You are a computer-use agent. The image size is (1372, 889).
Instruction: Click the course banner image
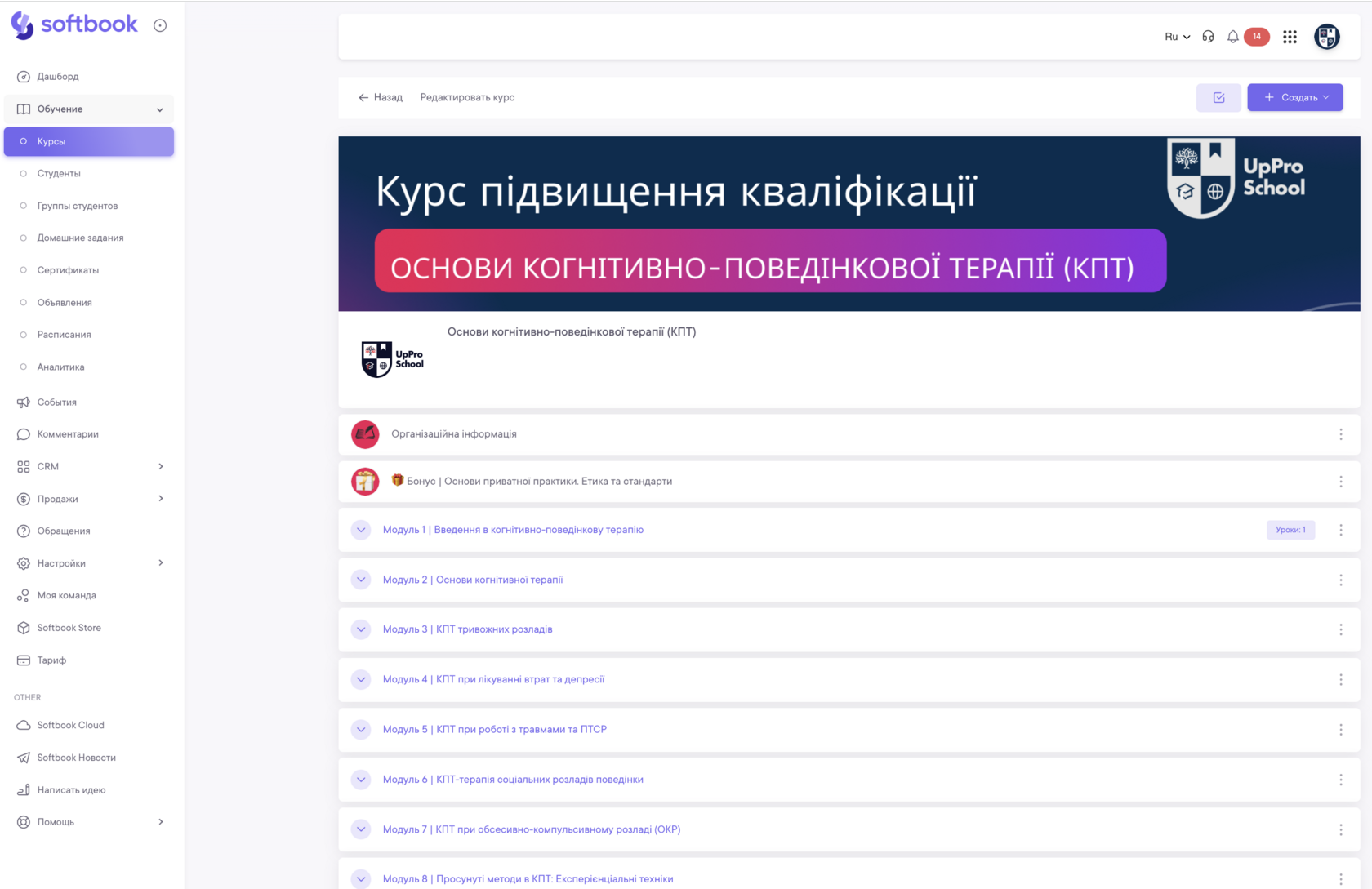coord(849,224)
